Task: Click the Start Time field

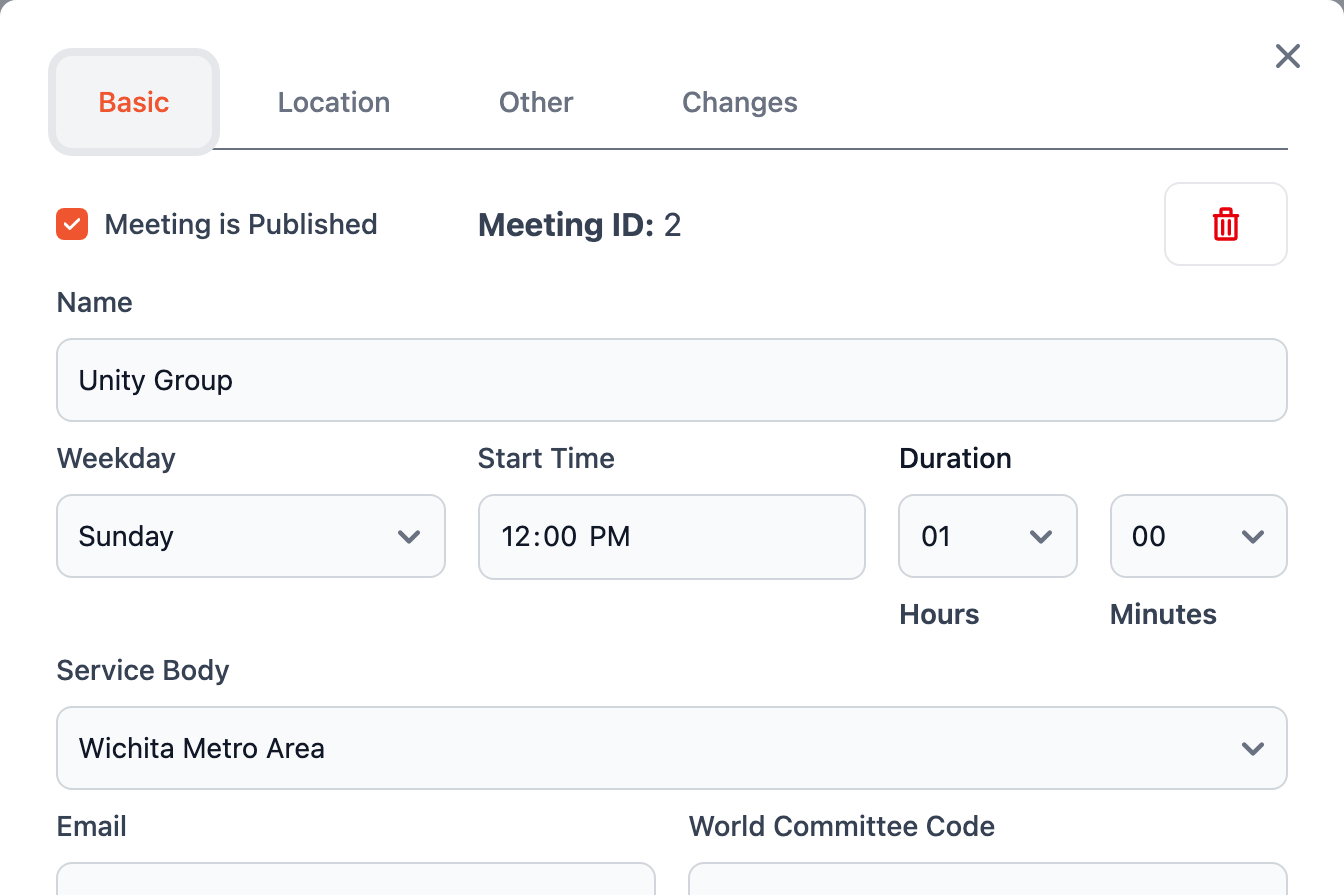Action: point(672,536)
